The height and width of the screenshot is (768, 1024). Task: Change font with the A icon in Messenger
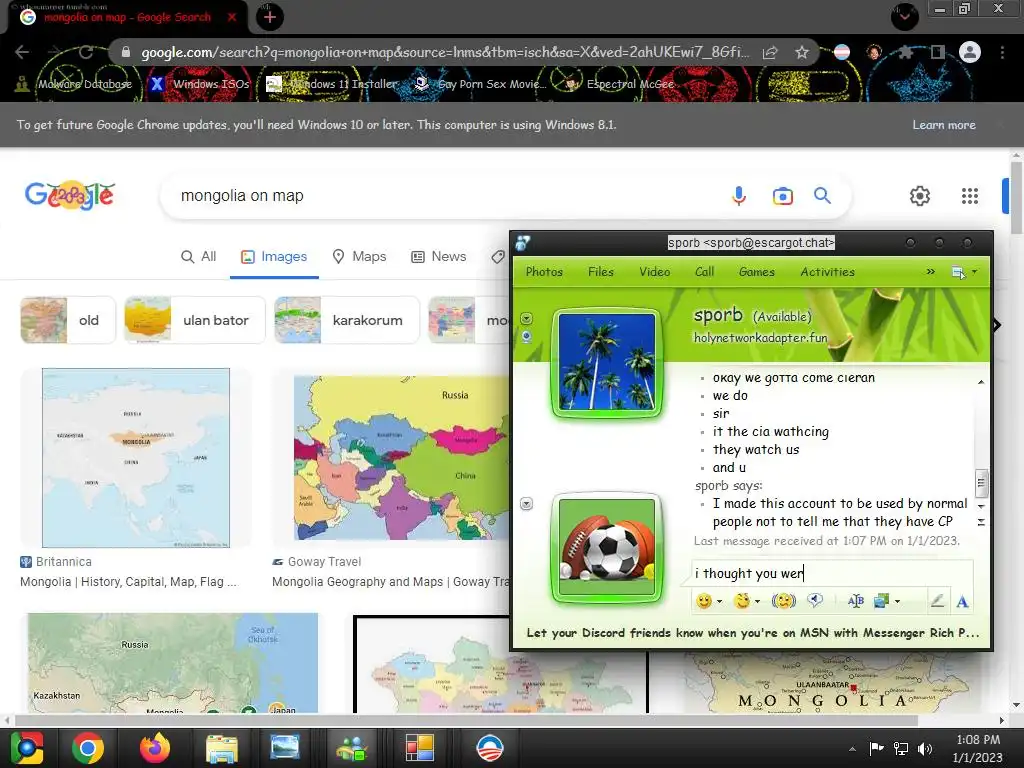962,601
